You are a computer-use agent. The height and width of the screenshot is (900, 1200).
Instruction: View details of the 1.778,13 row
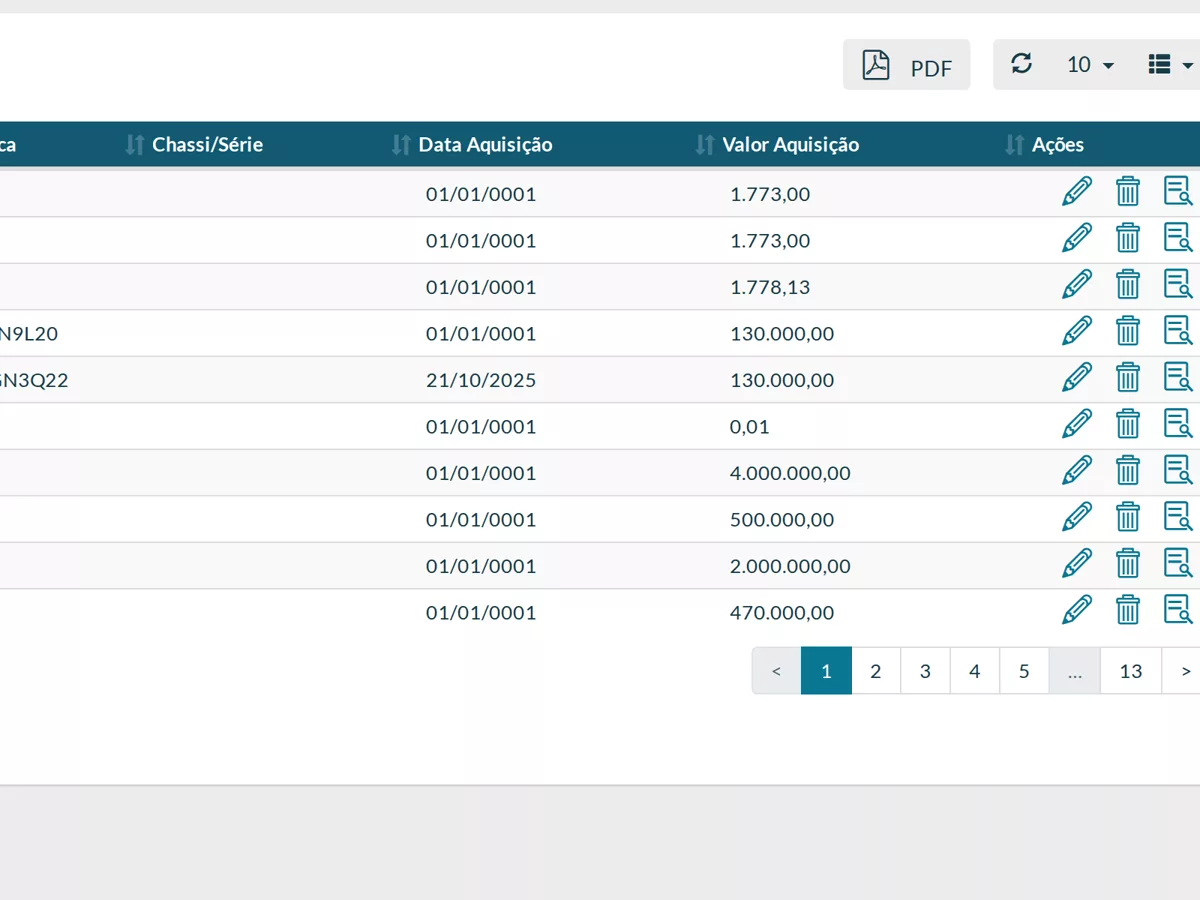1178,284
